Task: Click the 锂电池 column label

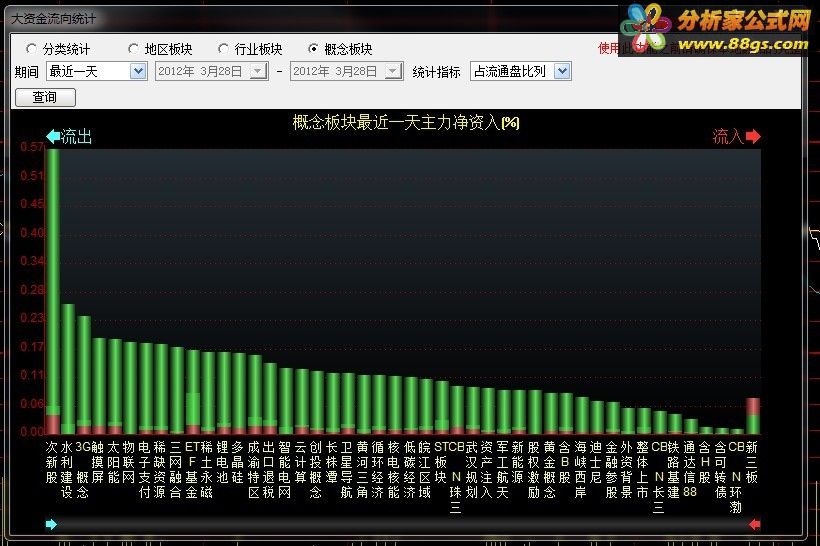Action: click(222, 462)
